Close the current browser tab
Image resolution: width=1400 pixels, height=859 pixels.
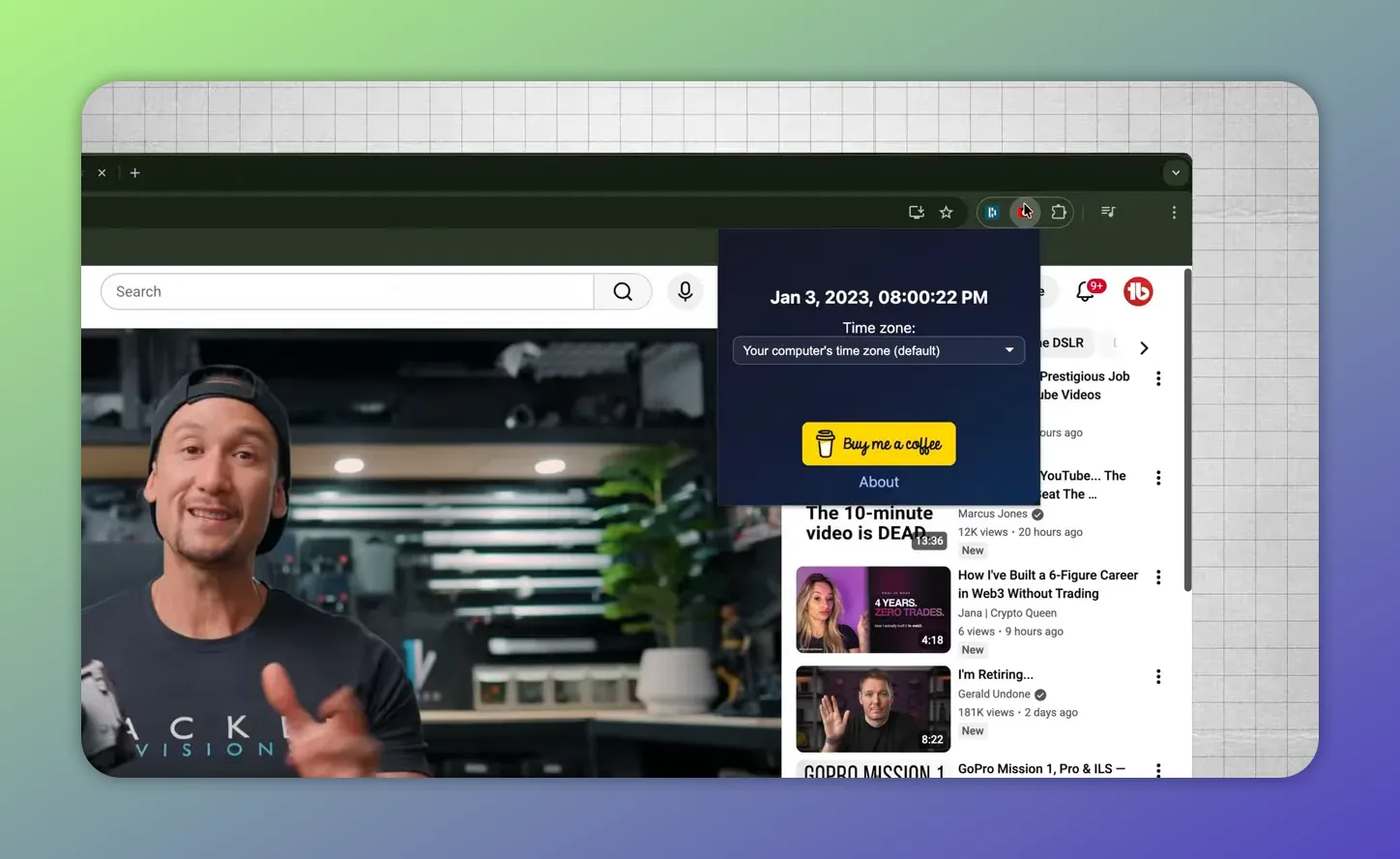(102, 173)
